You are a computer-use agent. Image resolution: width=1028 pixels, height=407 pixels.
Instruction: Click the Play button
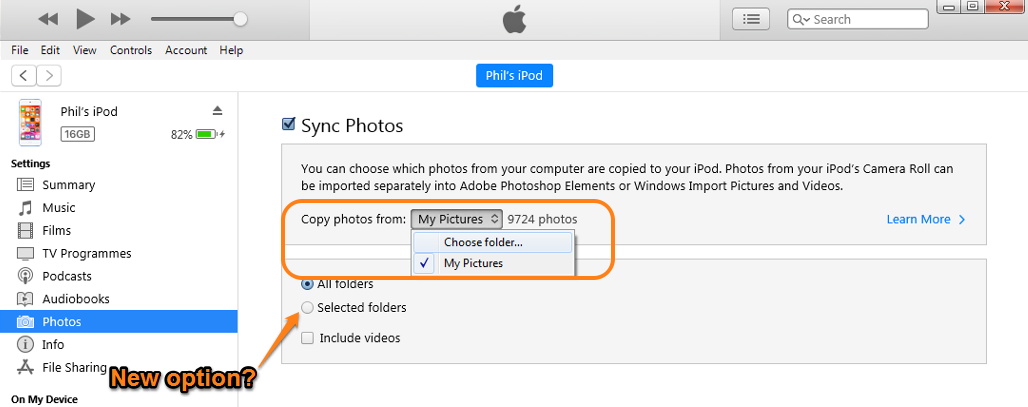click(85, 19)
